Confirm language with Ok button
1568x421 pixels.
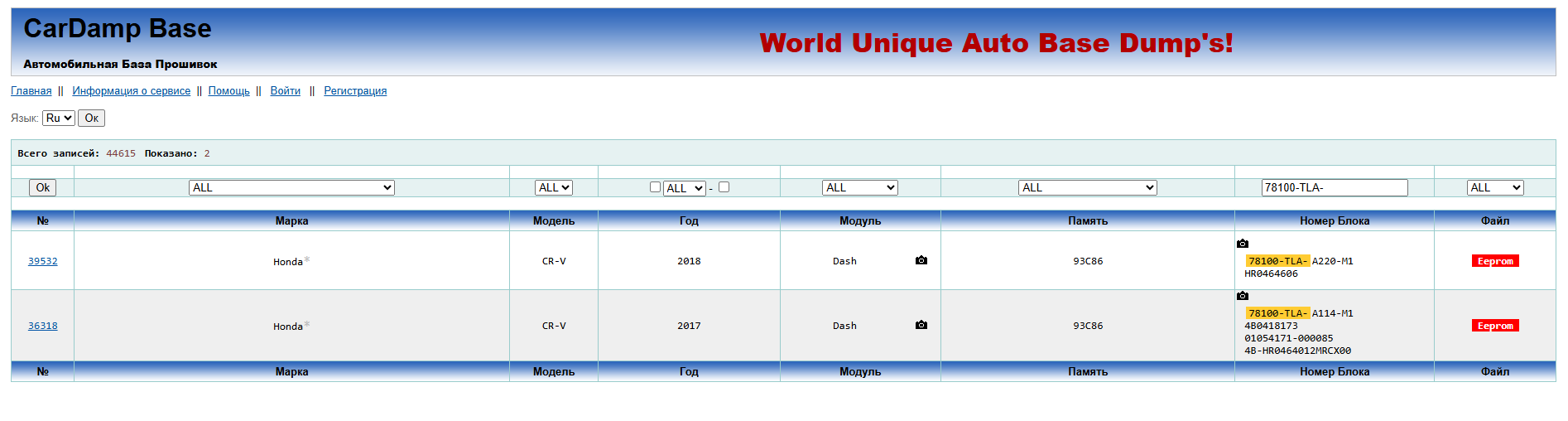point(91,118)
